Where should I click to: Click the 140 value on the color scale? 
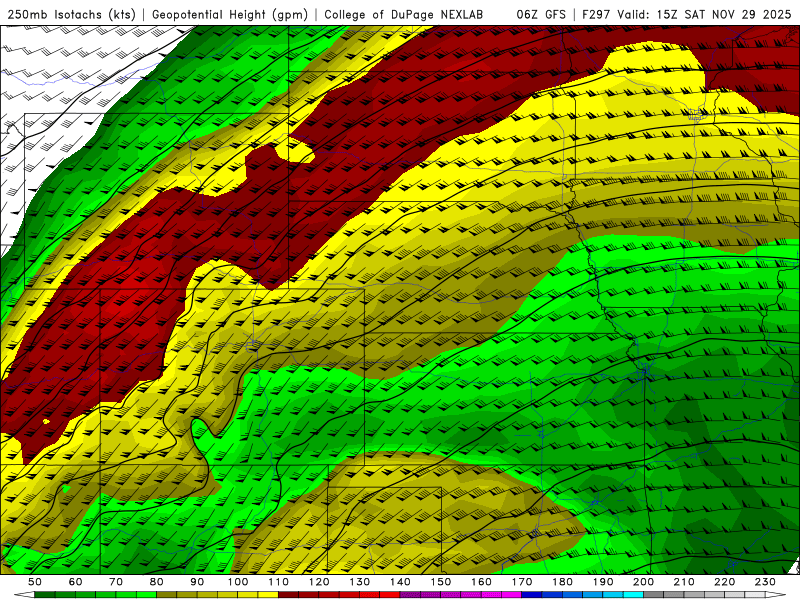pyautogui.click(x=400, y=582)
